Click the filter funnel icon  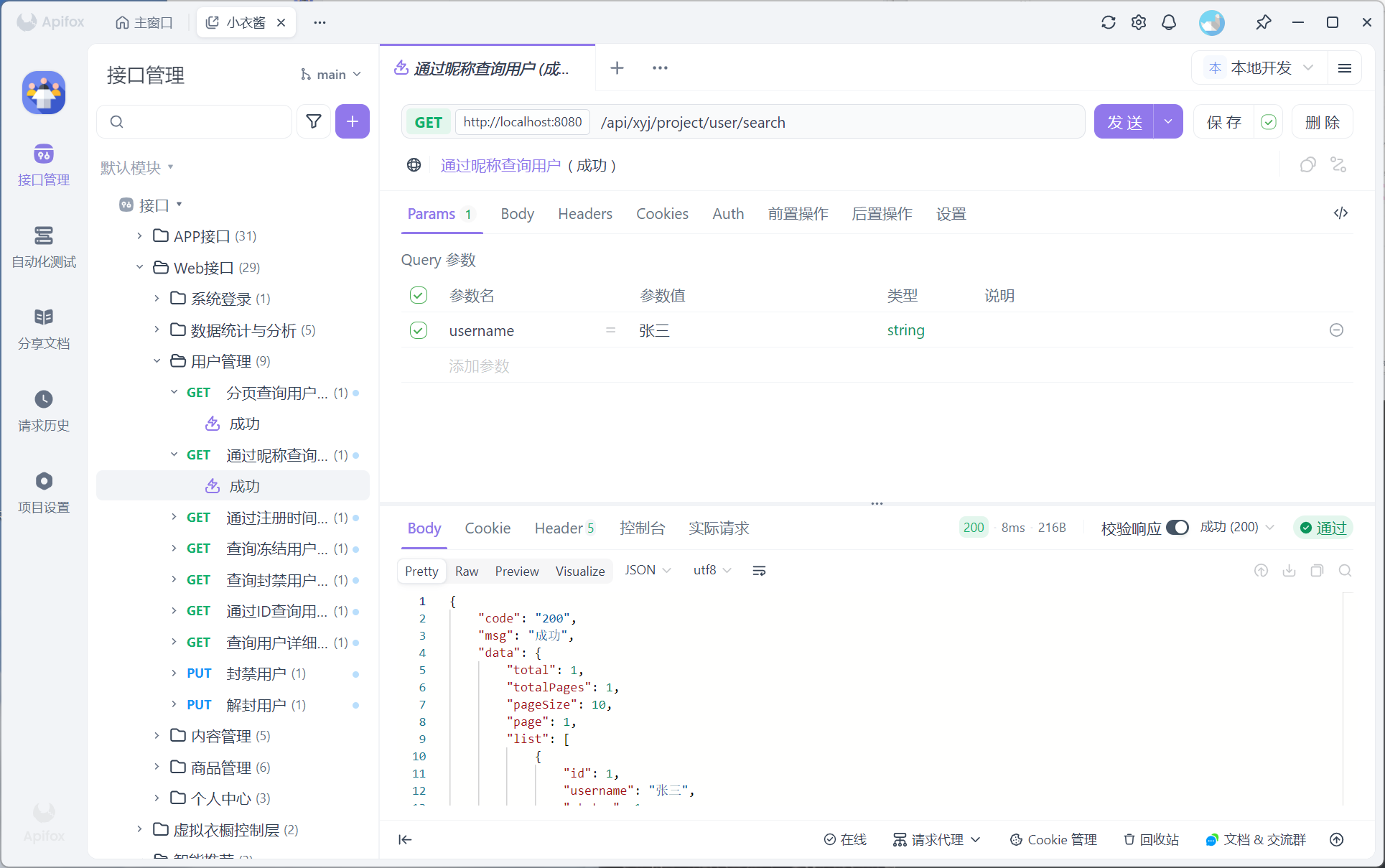point(314,121)
